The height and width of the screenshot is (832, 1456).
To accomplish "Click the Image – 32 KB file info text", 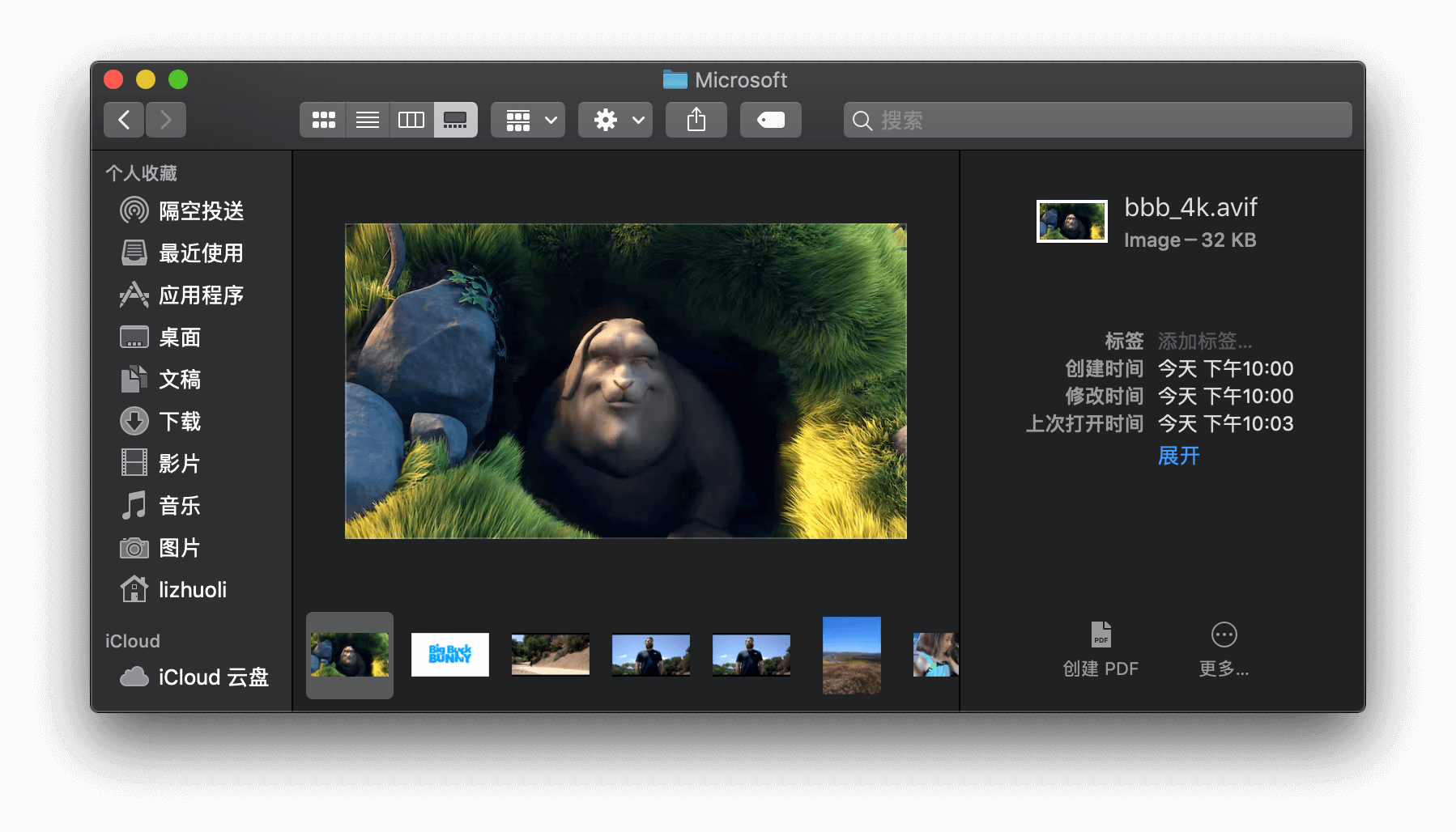I will [1190, 240].
